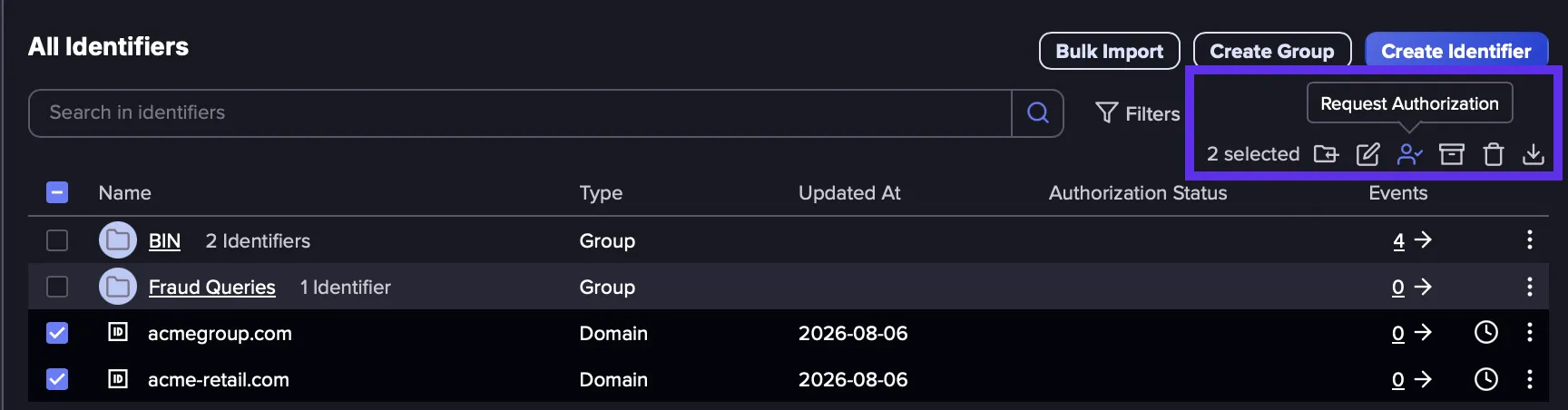This screenshot has width=1568, height=410.
Task: Open the BIN group link
Action: [164, 240]
